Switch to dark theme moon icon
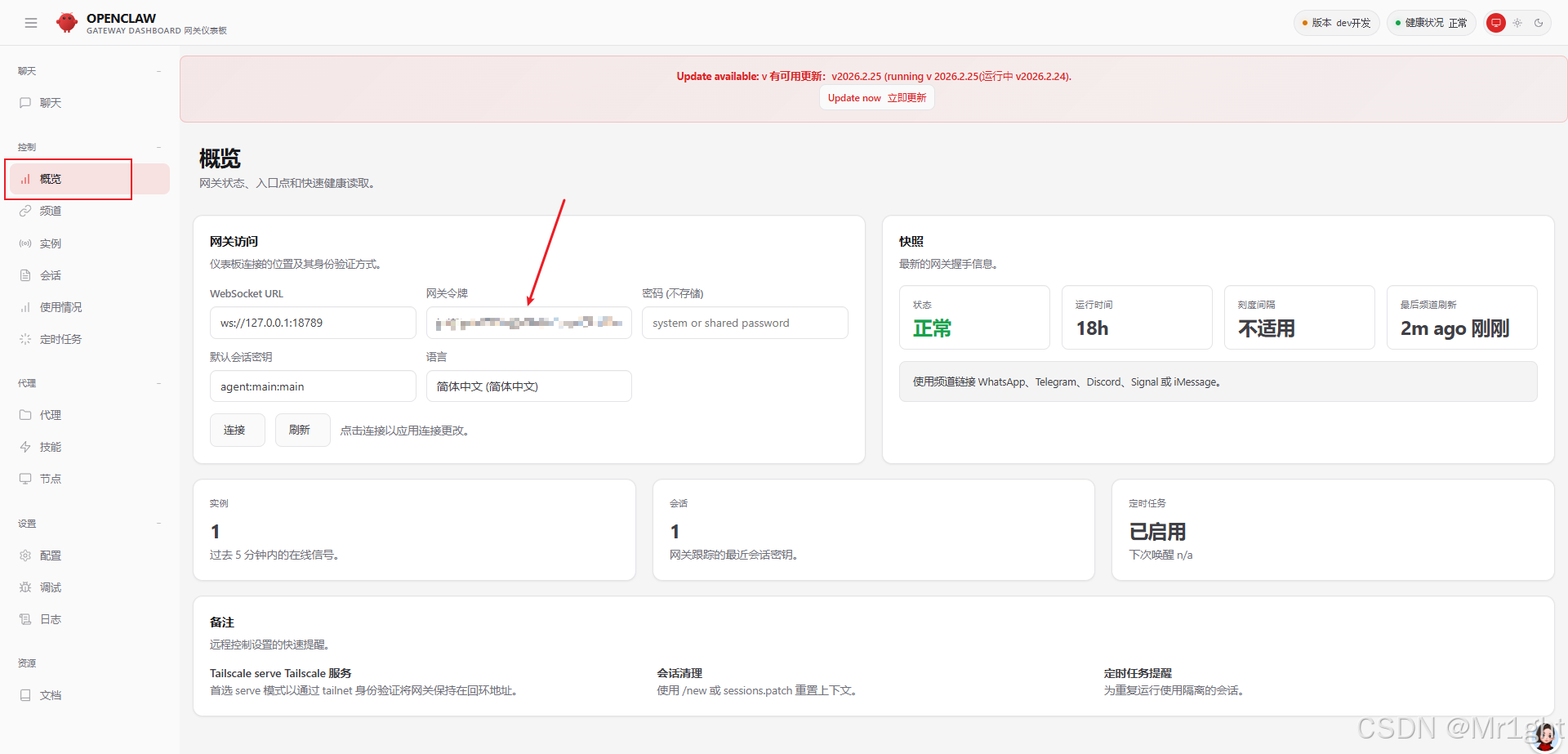This screenshot has width=1568, height=754. click(1539, 23)
